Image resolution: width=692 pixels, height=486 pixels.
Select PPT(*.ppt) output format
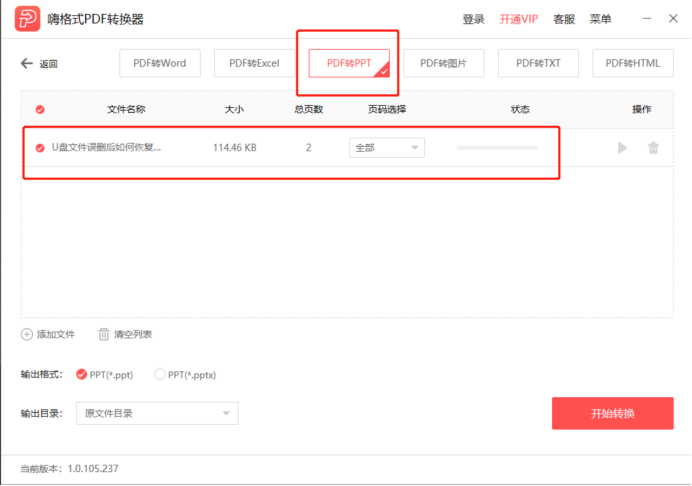pyautogui.click(x=81, y=374)
